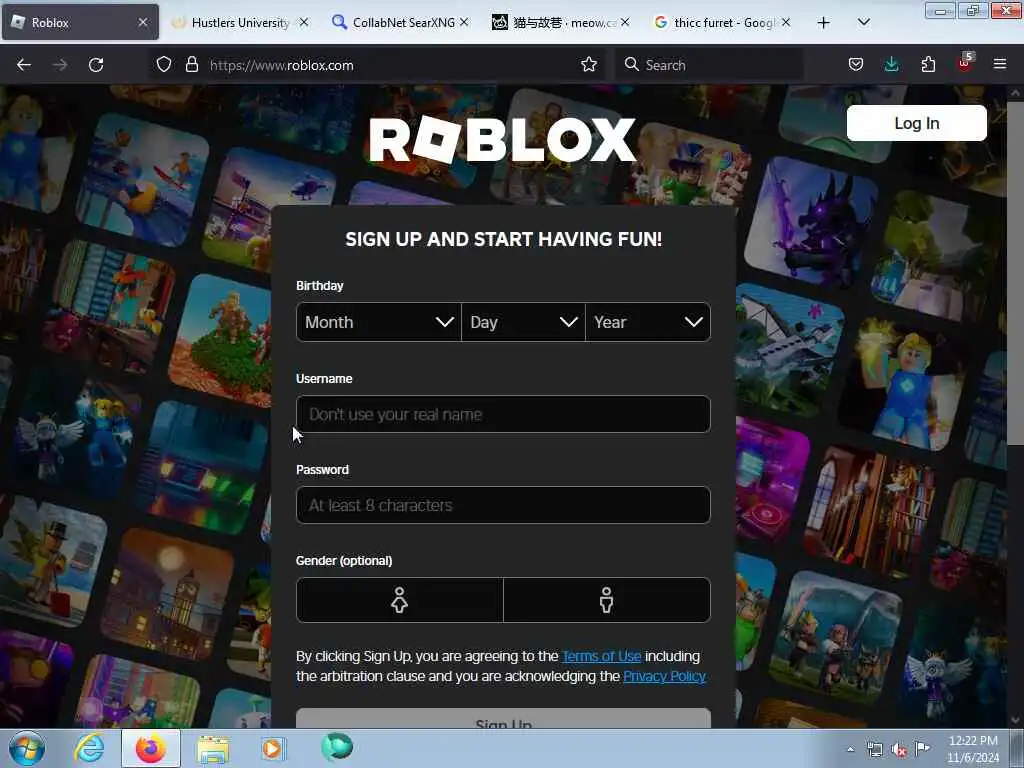
Task: Click the surfer character game thumbnail
Action: coord(142,179)
